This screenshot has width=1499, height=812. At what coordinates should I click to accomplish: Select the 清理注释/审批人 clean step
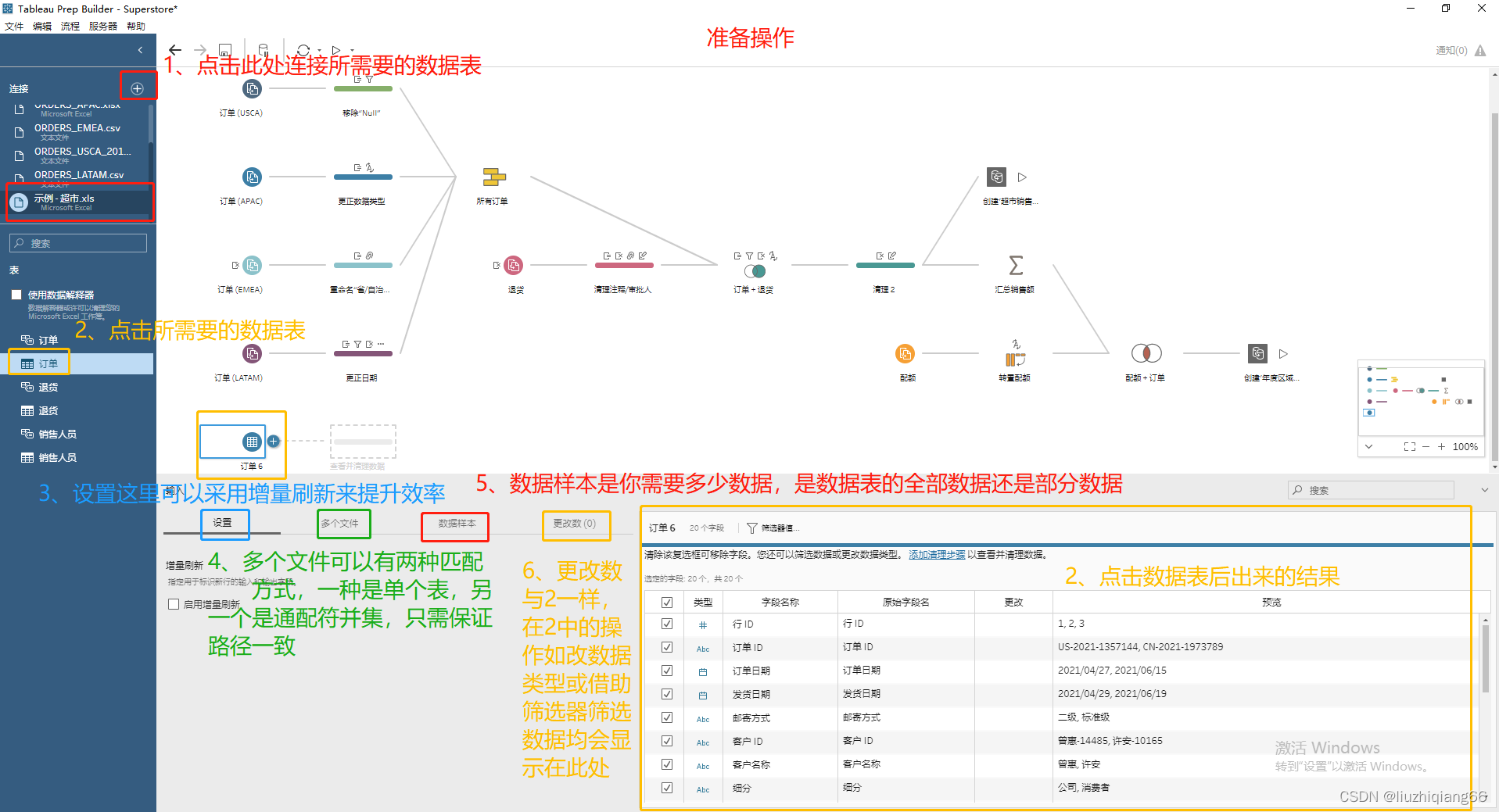click(x=624, y=266)
